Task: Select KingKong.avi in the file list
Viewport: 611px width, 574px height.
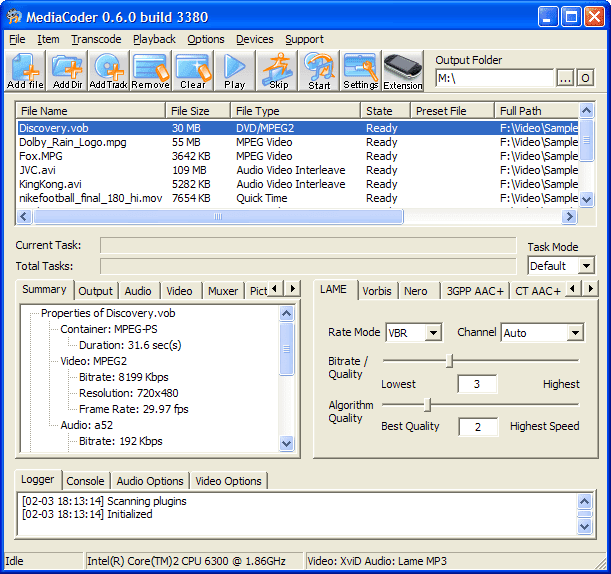Action: click(297, 184)
